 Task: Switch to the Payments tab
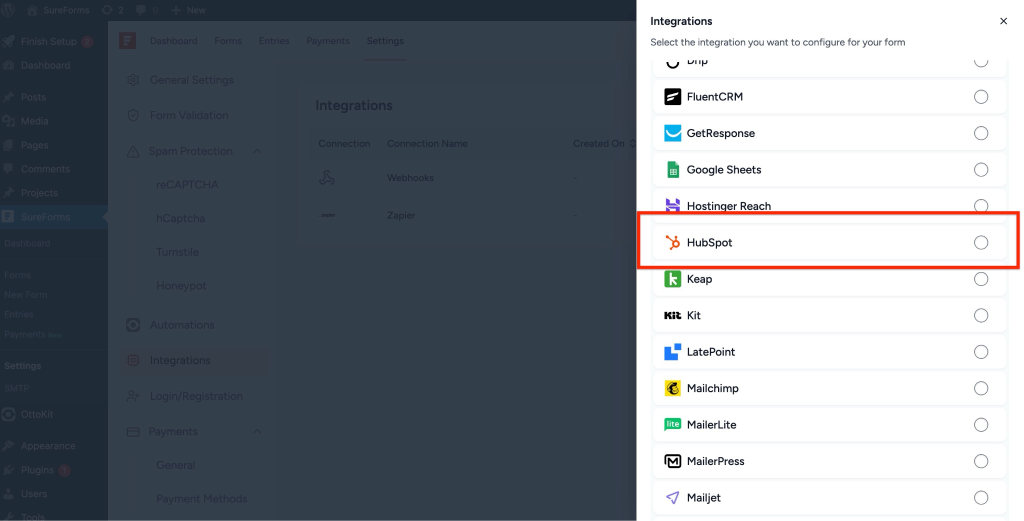click(328, 40)
